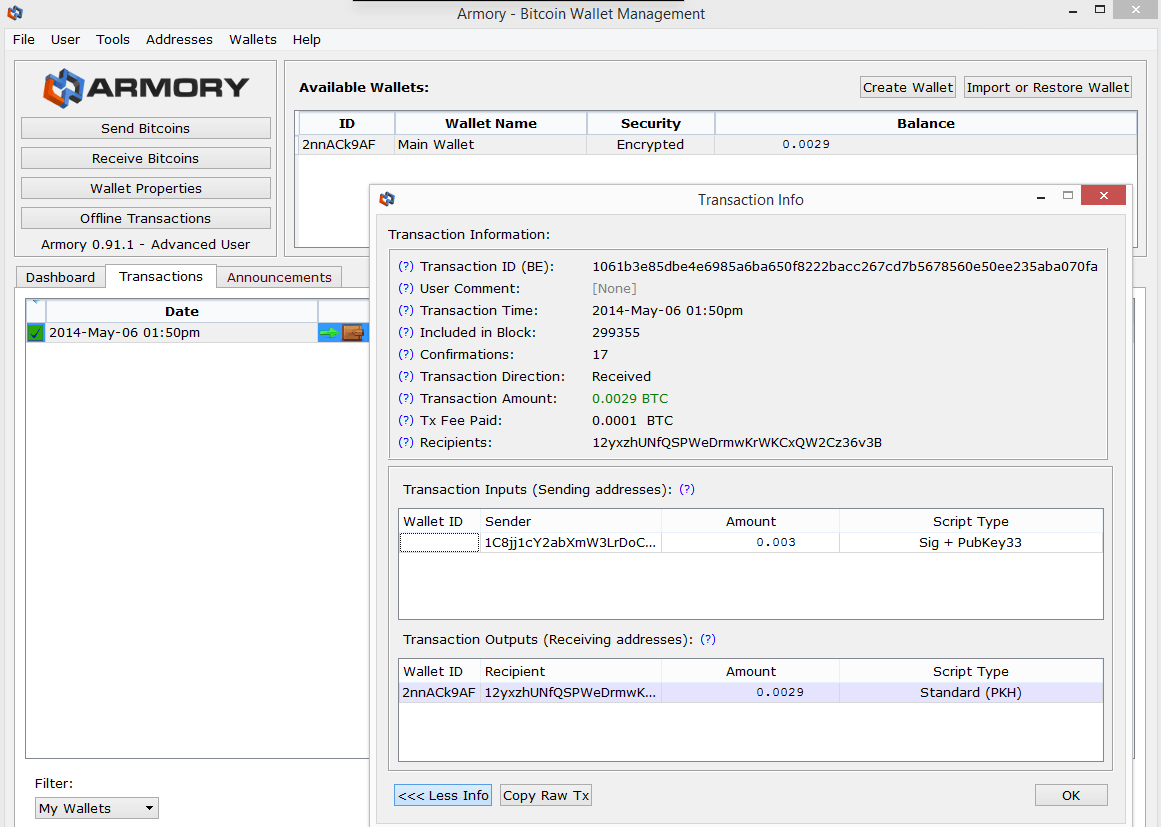Image resolution: width=1161 pixels, height=827 pixels.
Task: Sort wallets by the ID column header
Action: point(347,124)
